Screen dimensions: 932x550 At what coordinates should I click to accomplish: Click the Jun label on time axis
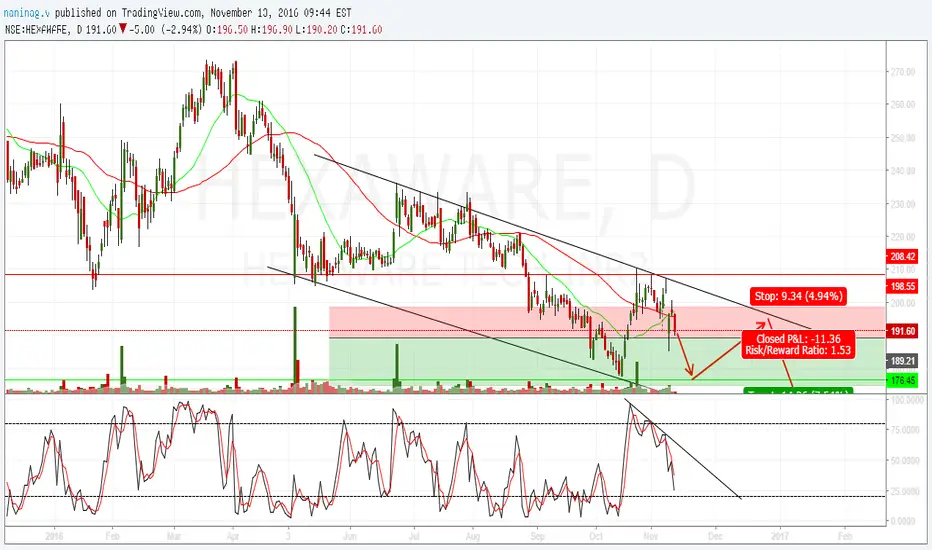350,536
